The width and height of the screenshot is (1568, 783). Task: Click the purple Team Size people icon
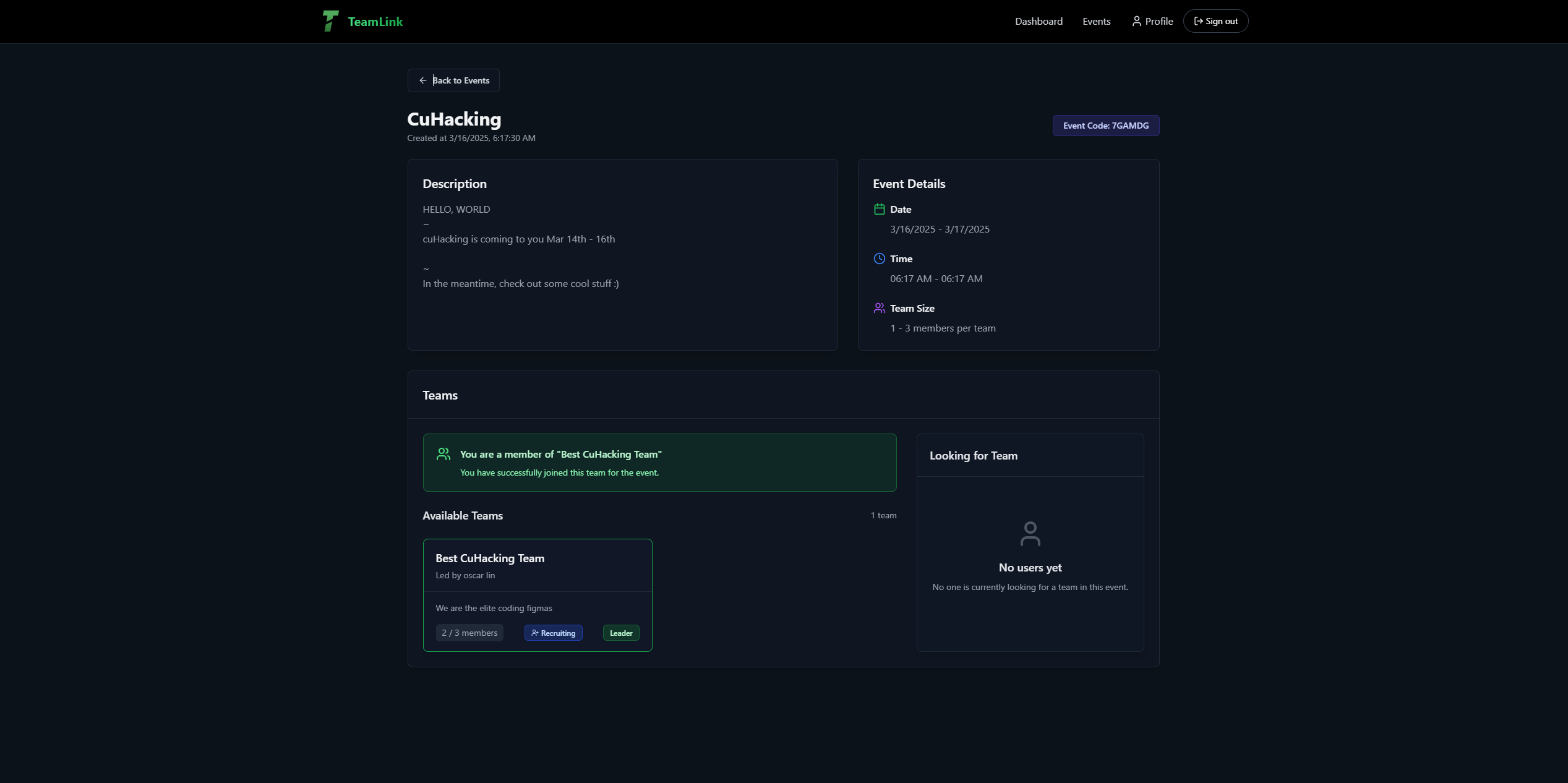coord(879,308)
